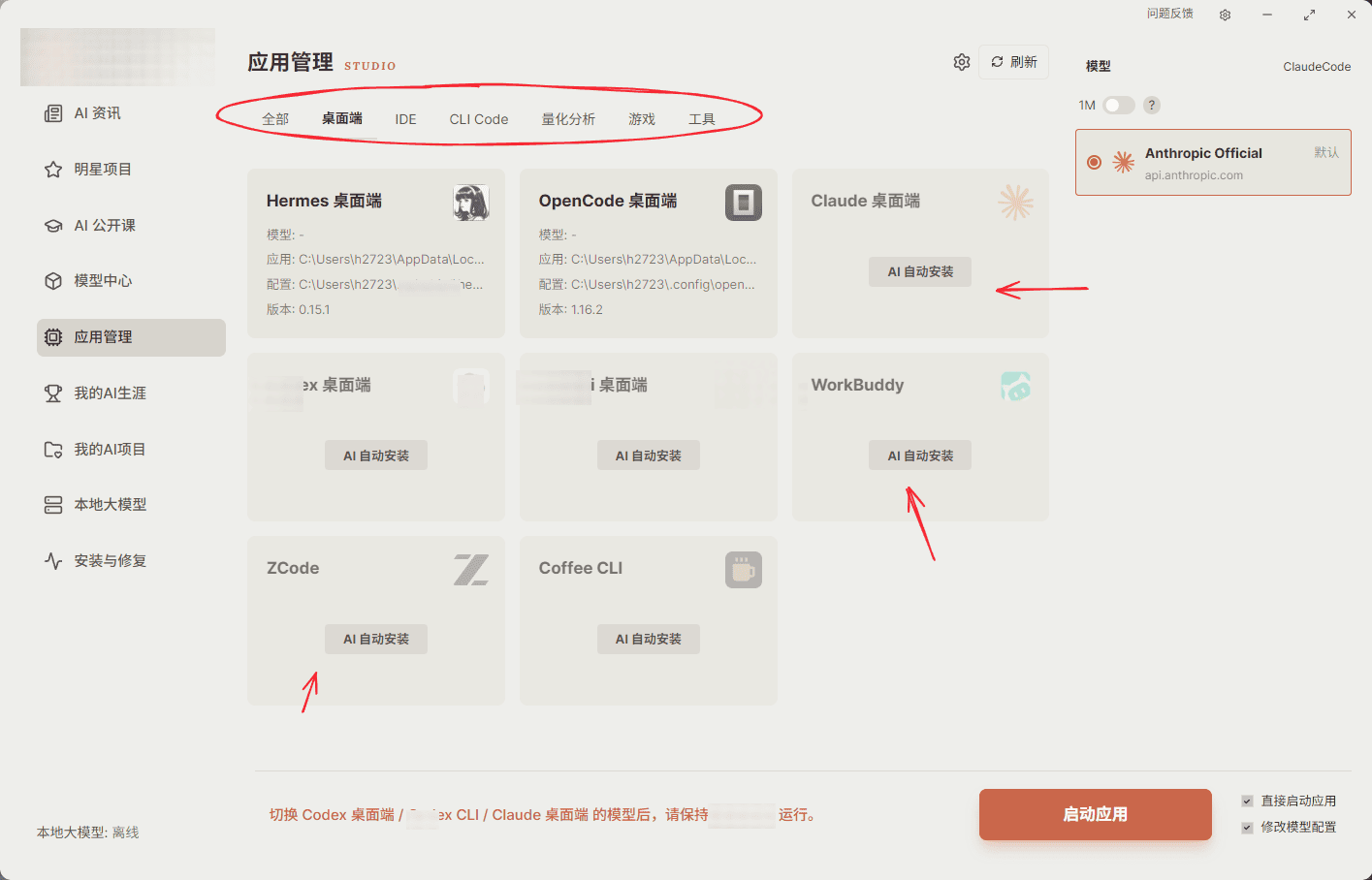Toggle the 1M context switch
1372x880 pixels.
pyautogui.click(x=1118, y=105)
